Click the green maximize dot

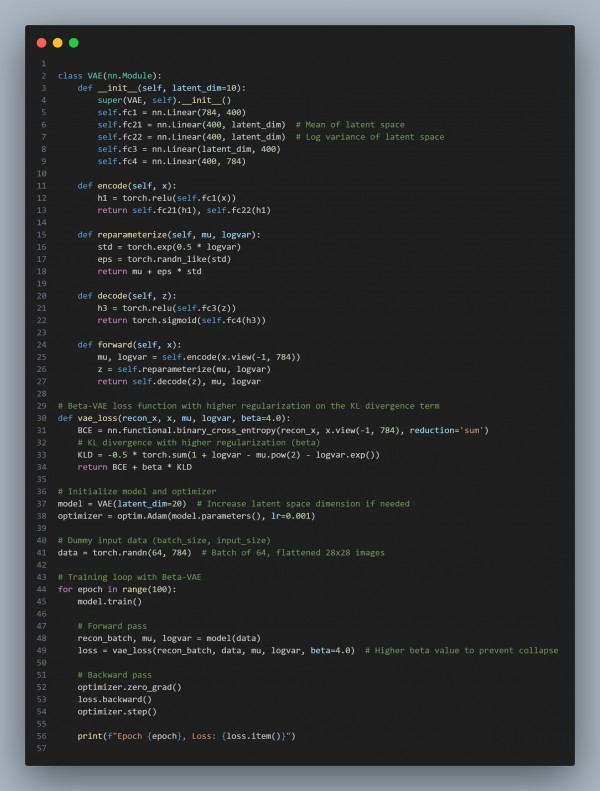click(74, 43)
